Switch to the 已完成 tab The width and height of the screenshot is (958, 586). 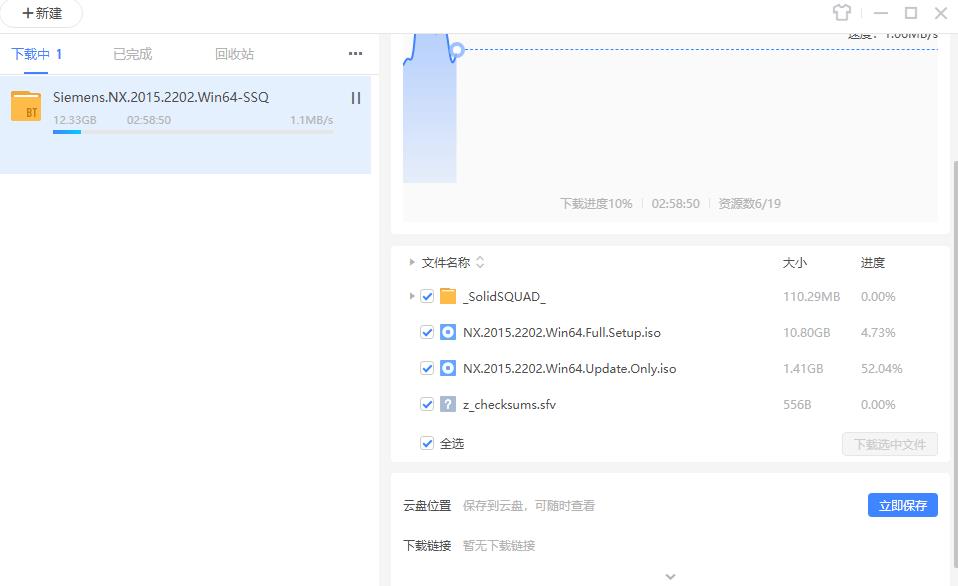click(133, 54)
